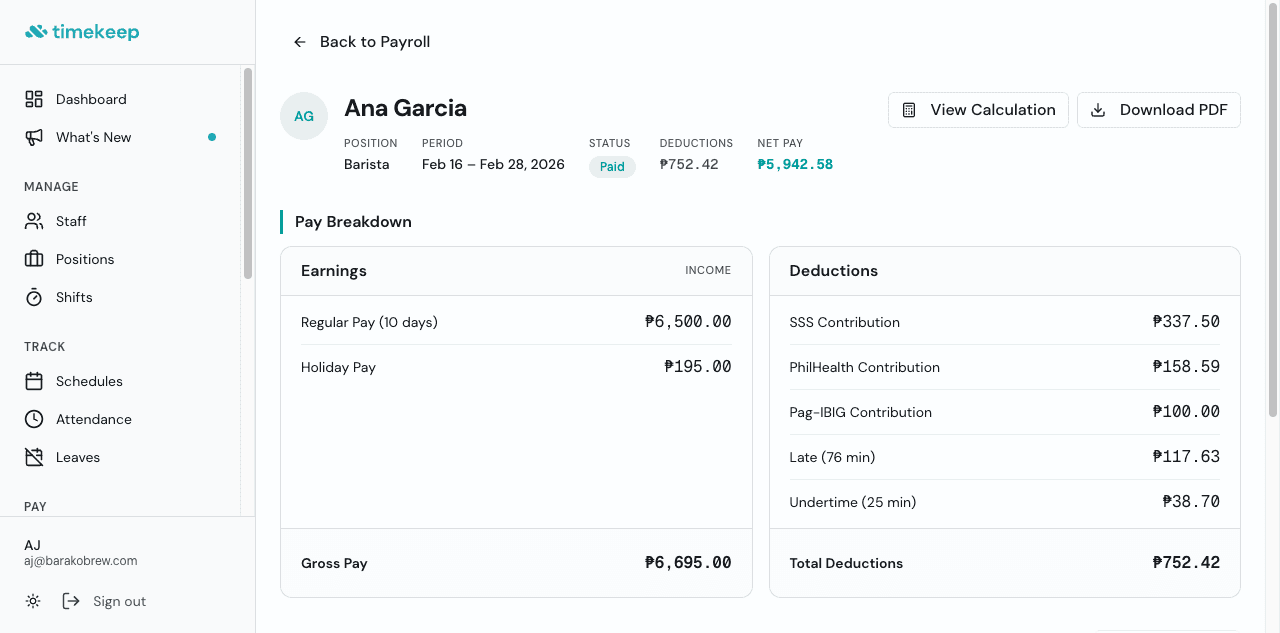This screenshot has height=633, width=1280.
Task: Click the Staff people icon
Action: pos(33,220)
